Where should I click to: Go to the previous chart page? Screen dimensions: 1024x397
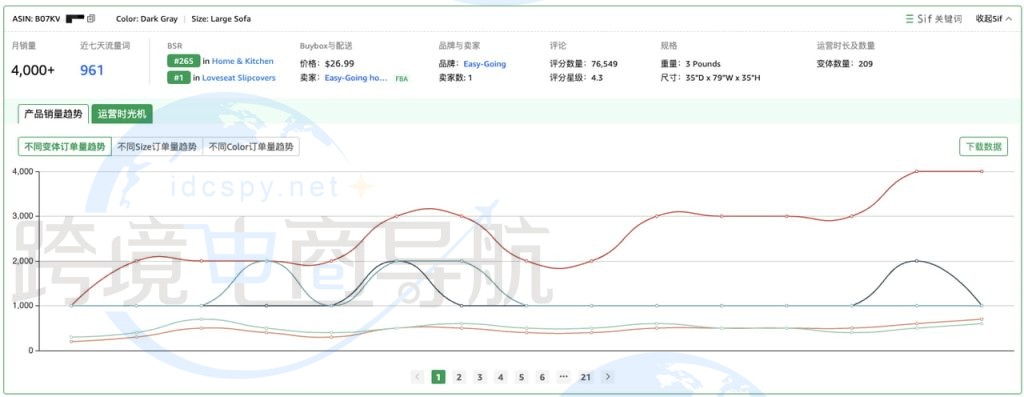pos(418,377)
